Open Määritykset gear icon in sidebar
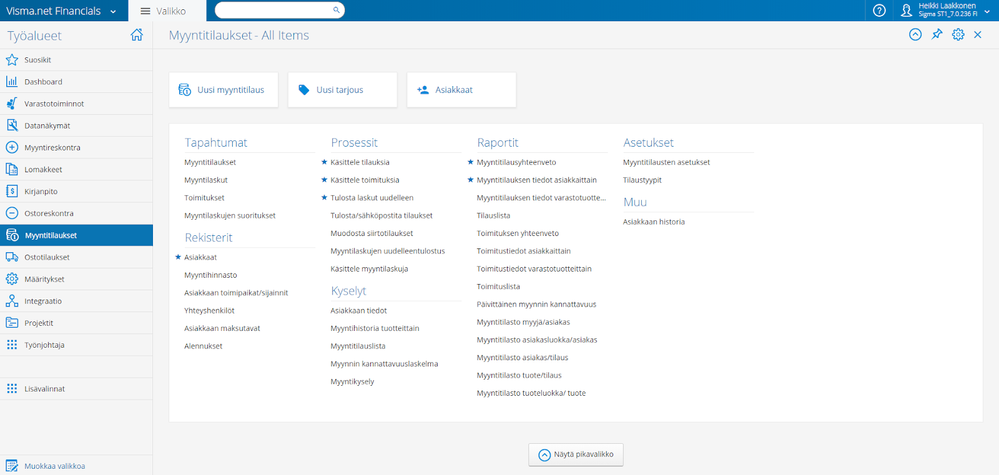Screen dimensions: 999x475 tap(11, 279)
